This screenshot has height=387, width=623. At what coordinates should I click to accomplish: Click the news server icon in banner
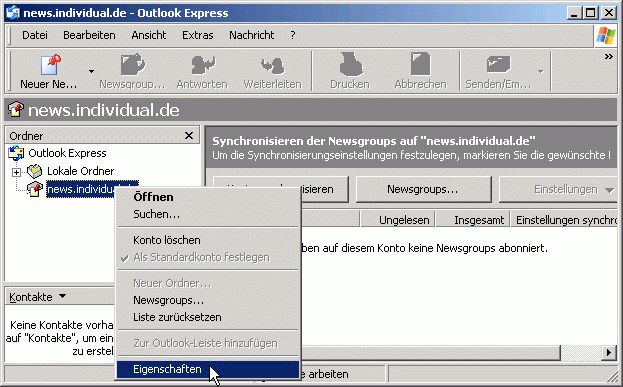(16, 109)
